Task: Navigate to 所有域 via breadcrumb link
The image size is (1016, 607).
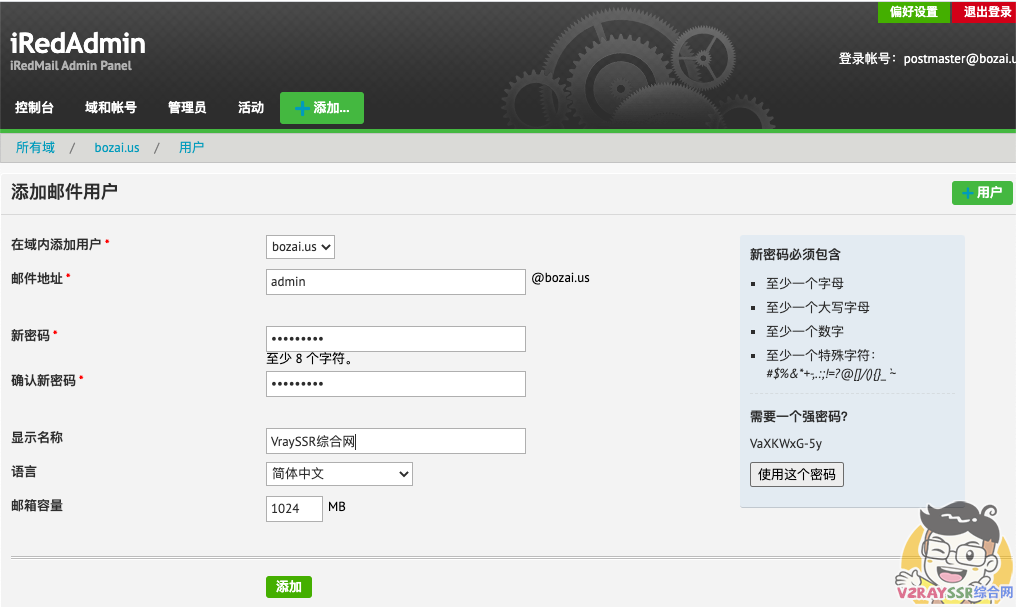Action: (x=35, y=147)
